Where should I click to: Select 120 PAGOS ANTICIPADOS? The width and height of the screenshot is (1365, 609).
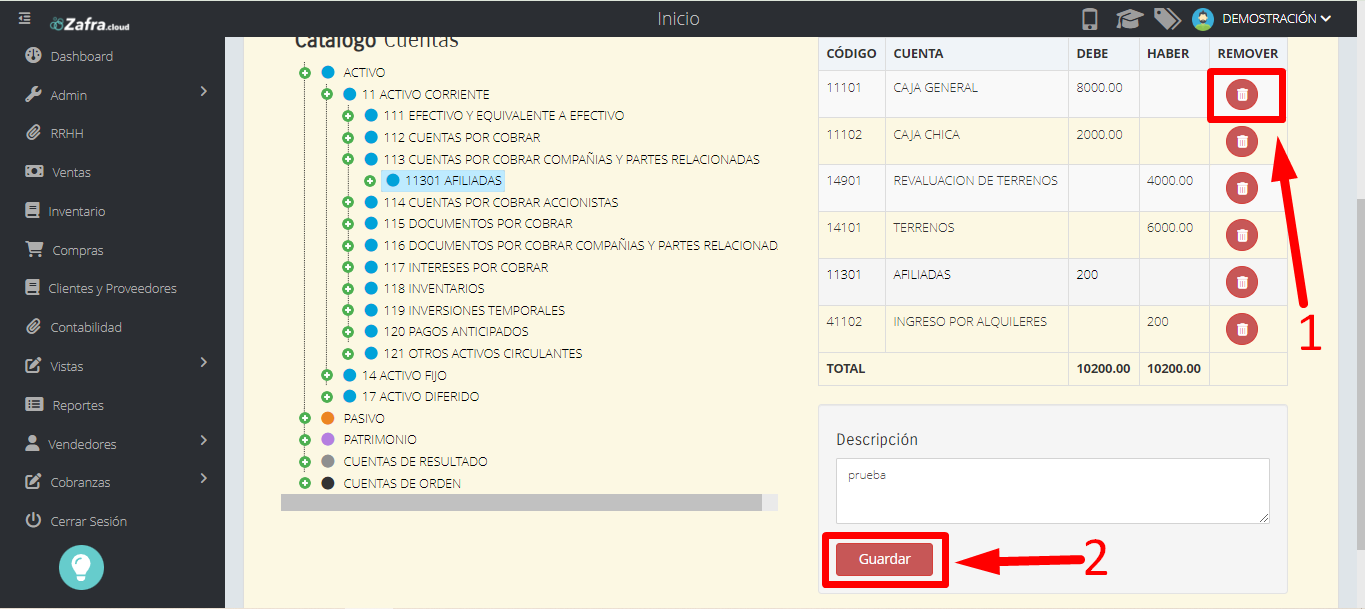pyautogui.click(x=455, y=331)
